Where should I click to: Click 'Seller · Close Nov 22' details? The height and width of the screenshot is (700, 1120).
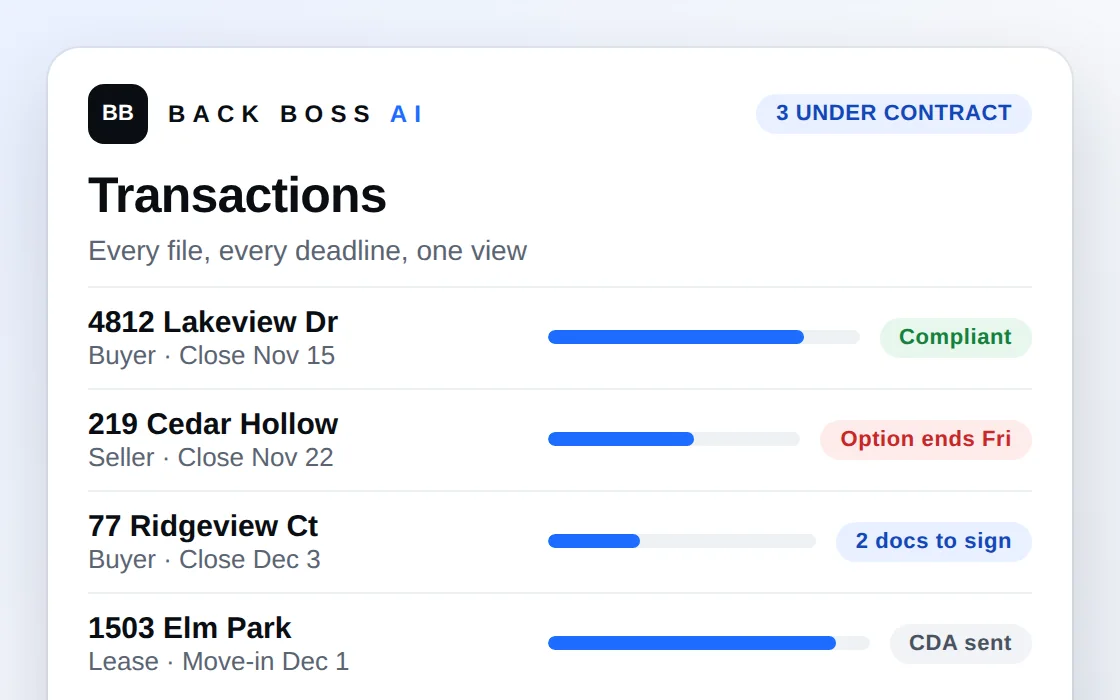[211, 457]
